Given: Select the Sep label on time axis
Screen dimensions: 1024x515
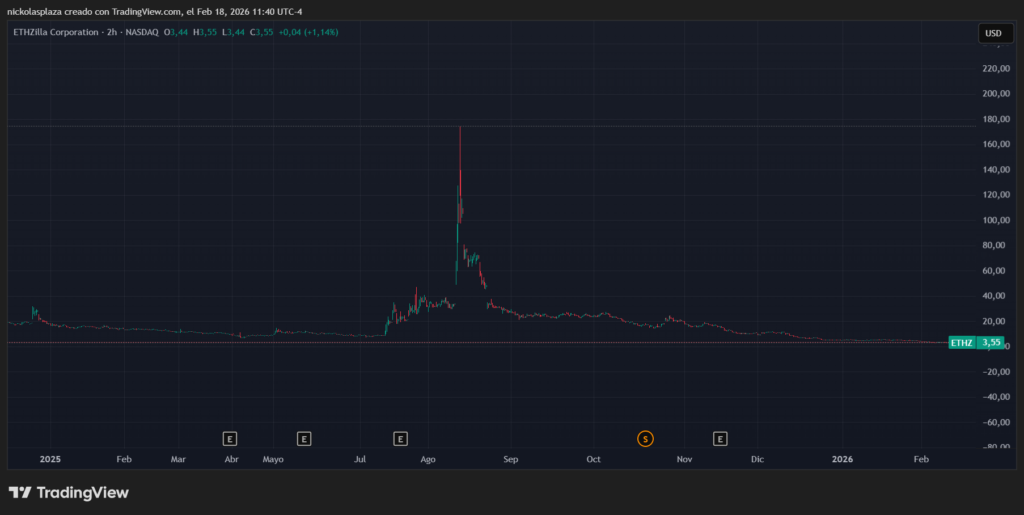Looking at the screenshot, I should click(x=510, y=460).
